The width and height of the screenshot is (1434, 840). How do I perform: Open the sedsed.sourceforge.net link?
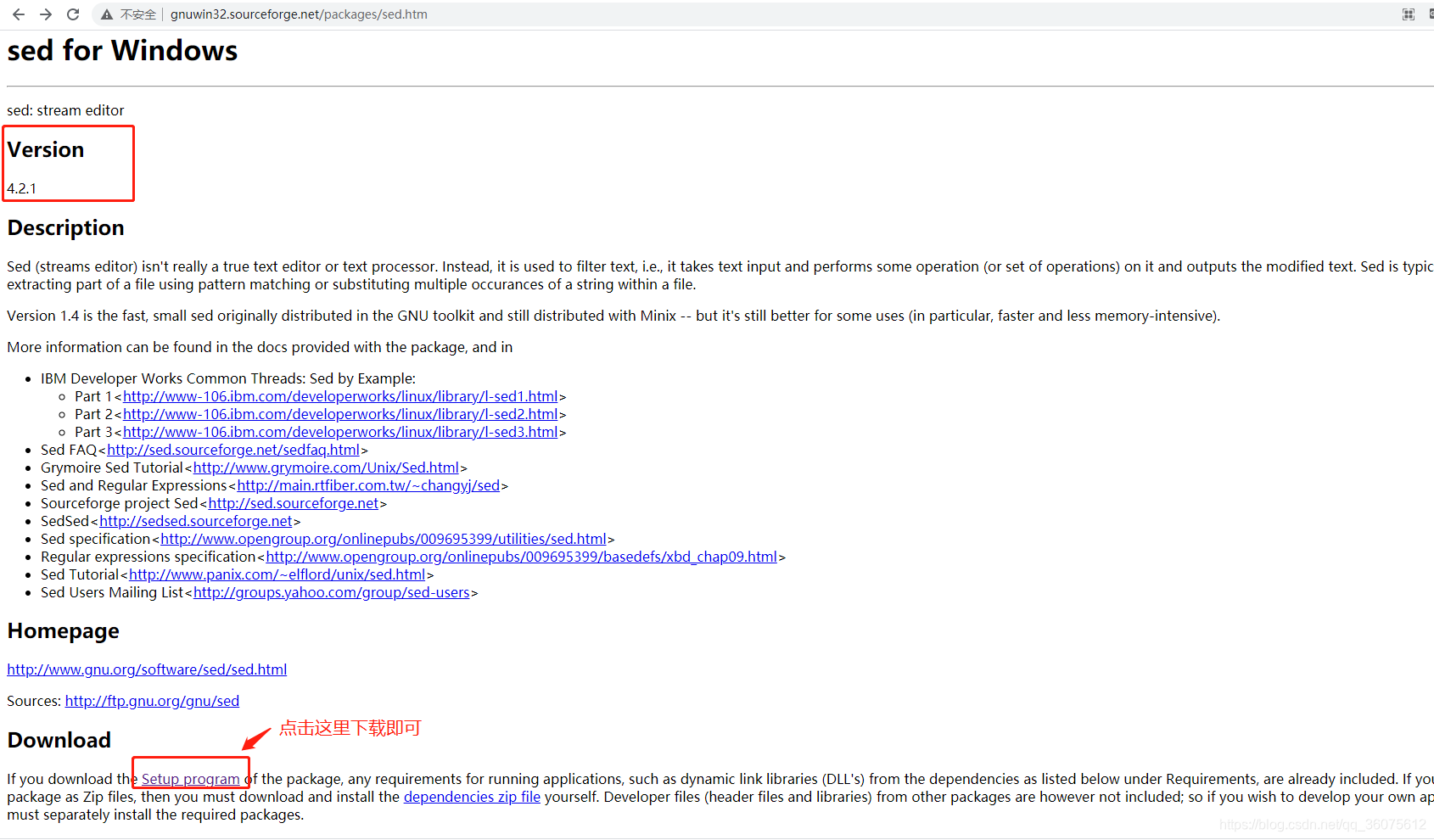pyautogui.click(x=196, y=521)
